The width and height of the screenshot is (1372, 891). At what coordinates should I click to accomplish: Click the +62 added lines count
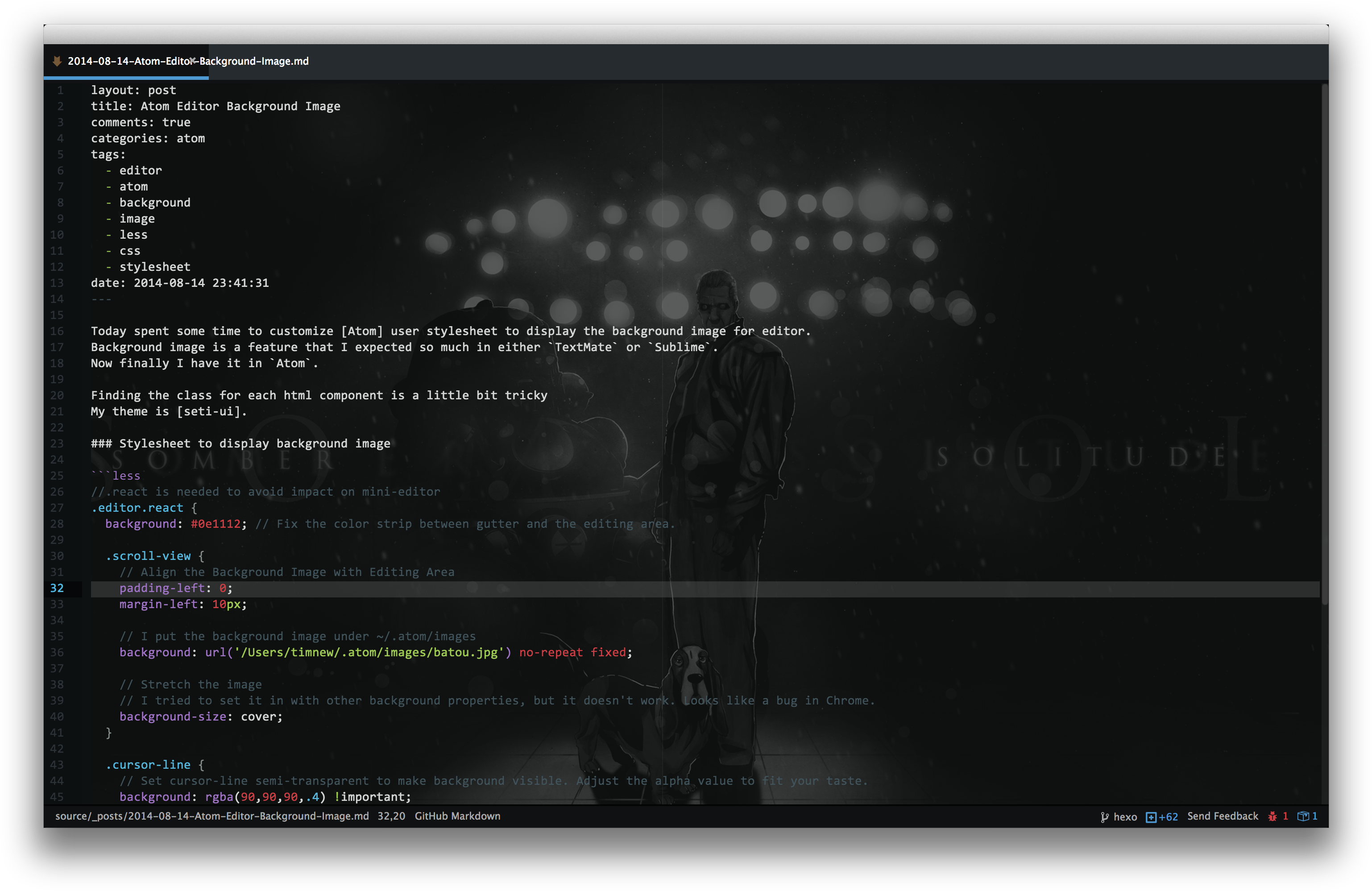(x=1169, y=816)
